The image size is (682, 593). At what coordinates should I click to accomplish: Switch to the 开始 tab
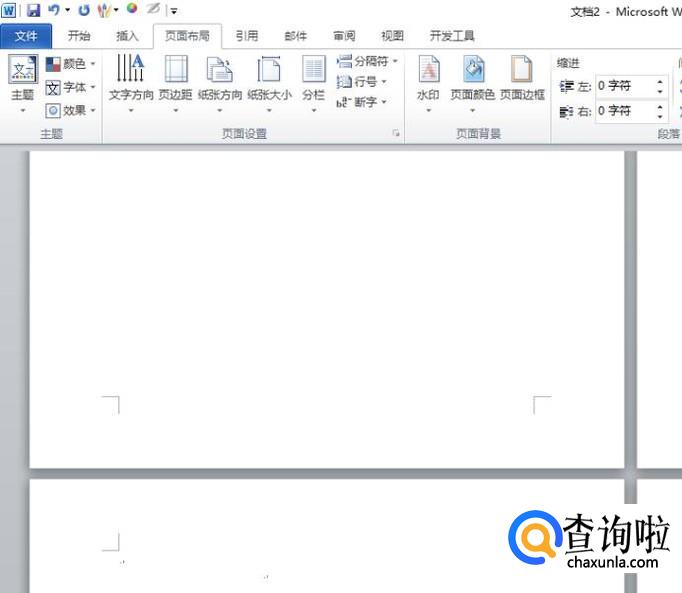(x=79, y=36)
